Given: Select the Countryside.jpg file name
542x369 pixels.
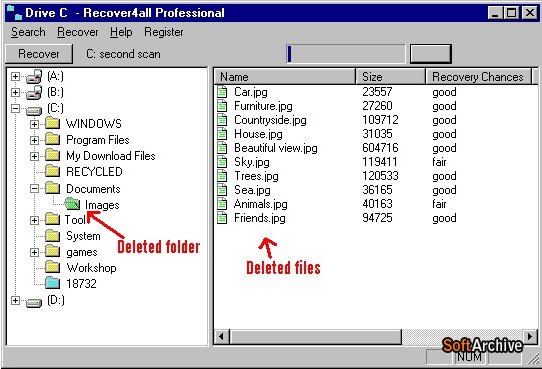Looking at the screenshot, I should (270, 120).
